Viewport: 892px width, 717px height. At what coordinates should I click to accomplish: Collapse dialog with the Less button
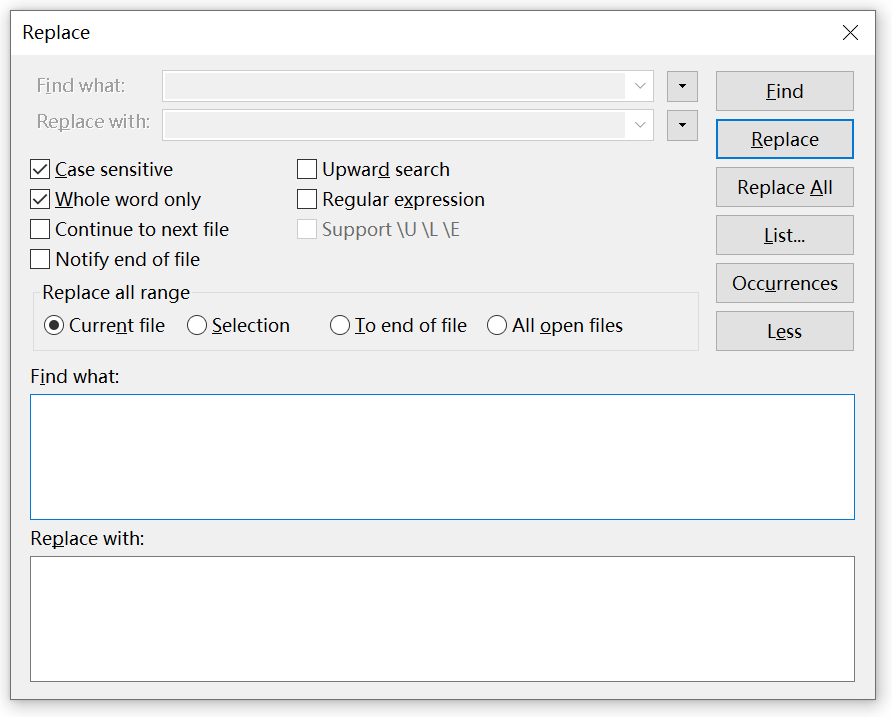[x=784, y=331]
